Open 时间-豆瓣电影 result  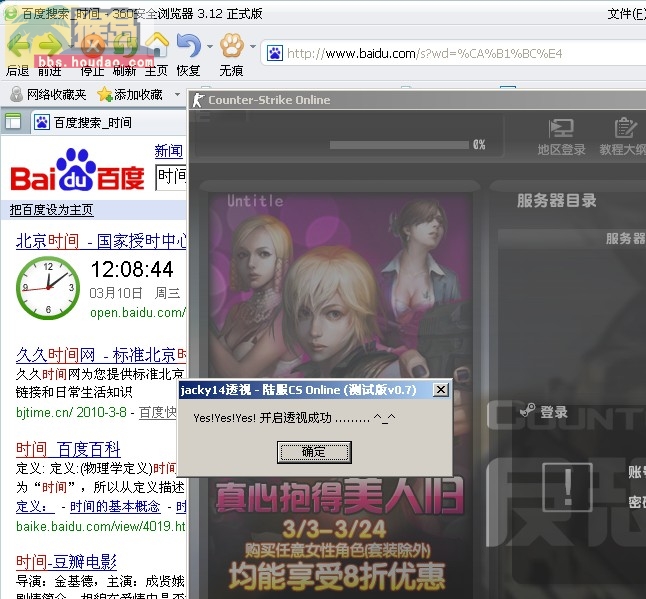click(x=66, y=562)
